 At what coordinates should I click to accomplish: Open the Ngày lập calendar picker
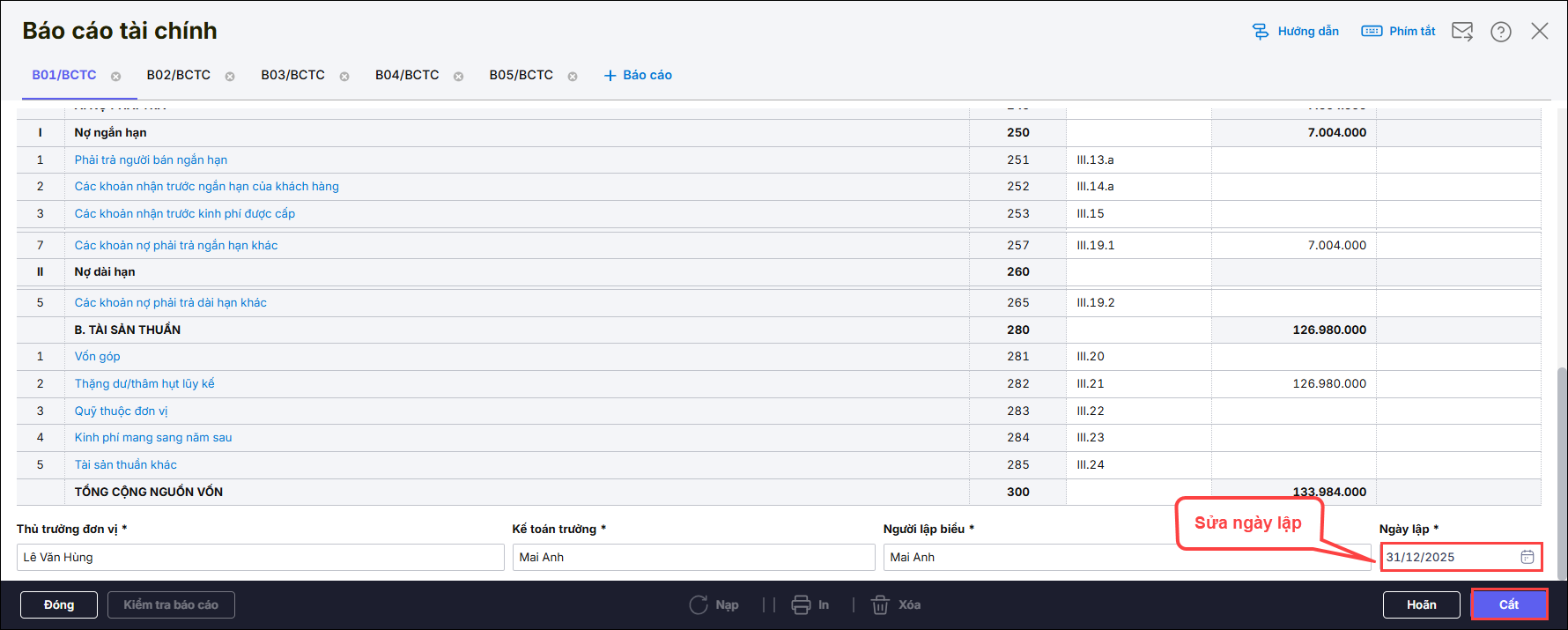[1527, 557]
